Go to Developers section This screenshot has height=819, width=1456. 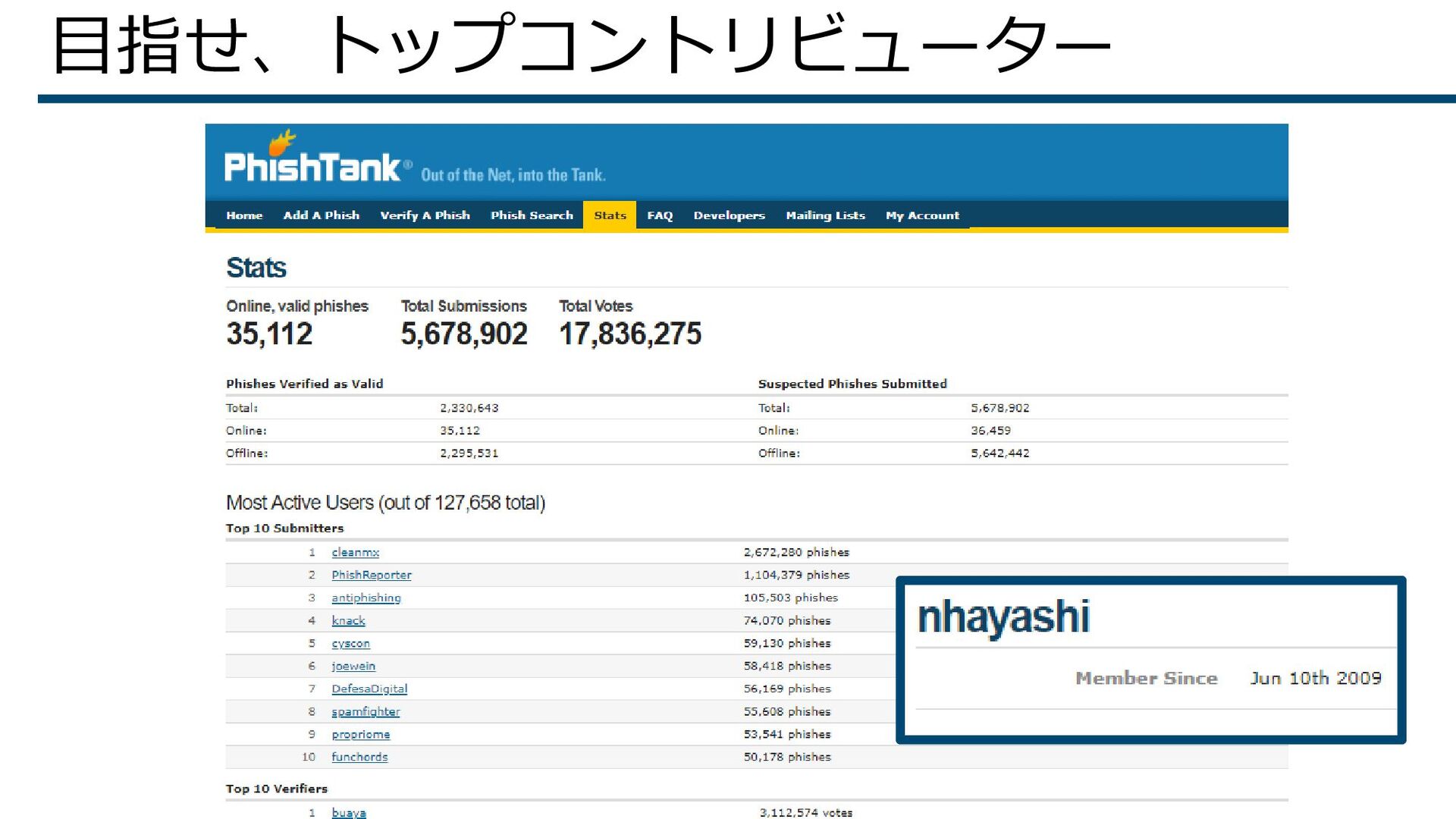pos(729,215)
